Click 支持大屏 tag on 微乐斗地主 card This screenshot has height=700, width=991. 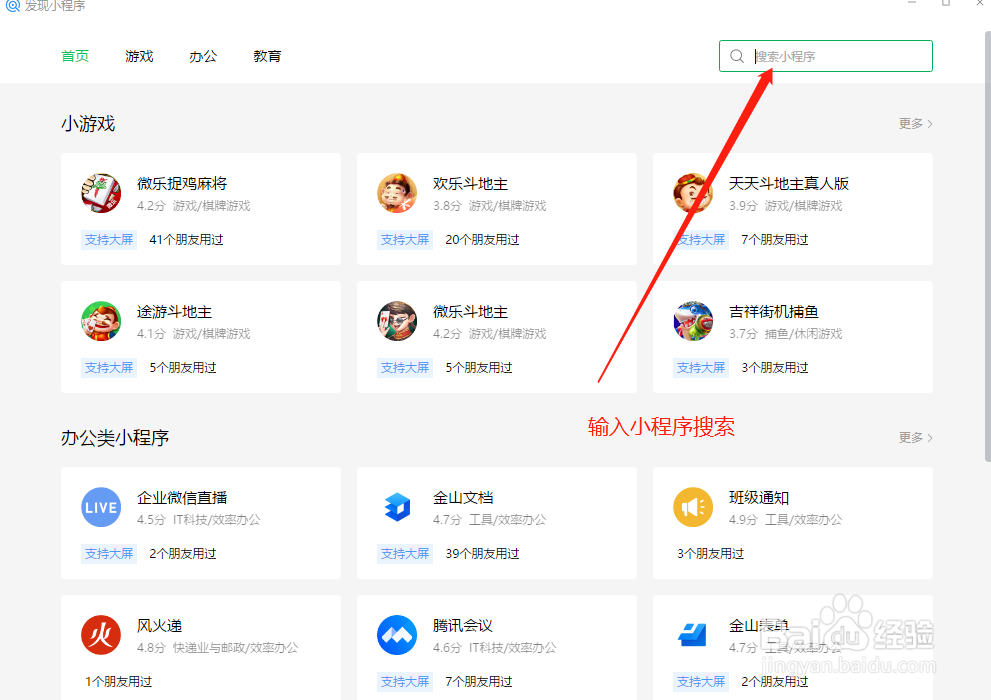pyautogui.click(x=404, y=368)
